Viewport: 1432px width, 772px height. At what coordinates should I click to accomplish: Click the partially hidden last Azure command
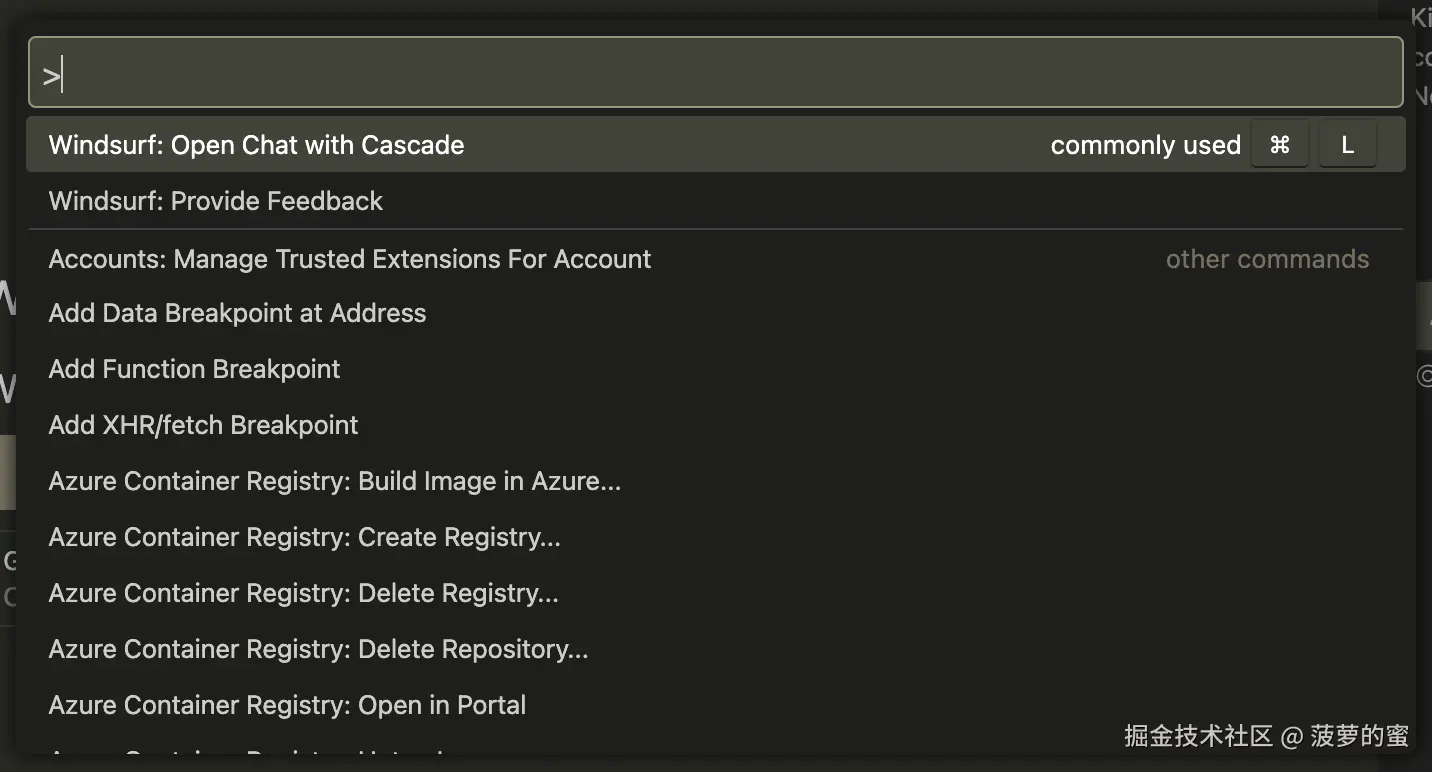(250, 750)
